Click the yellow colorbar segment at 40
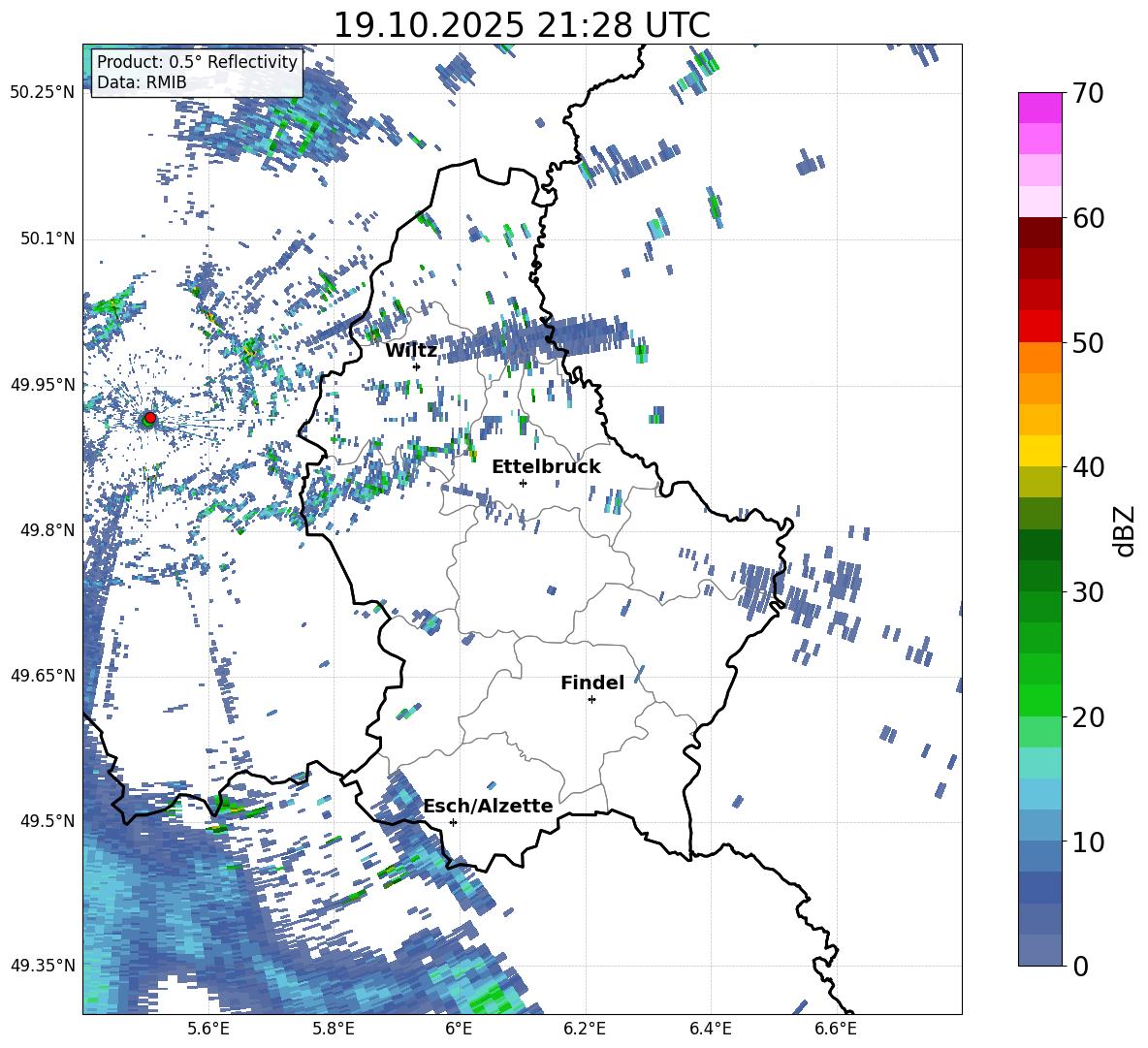 pos(1039,451)
